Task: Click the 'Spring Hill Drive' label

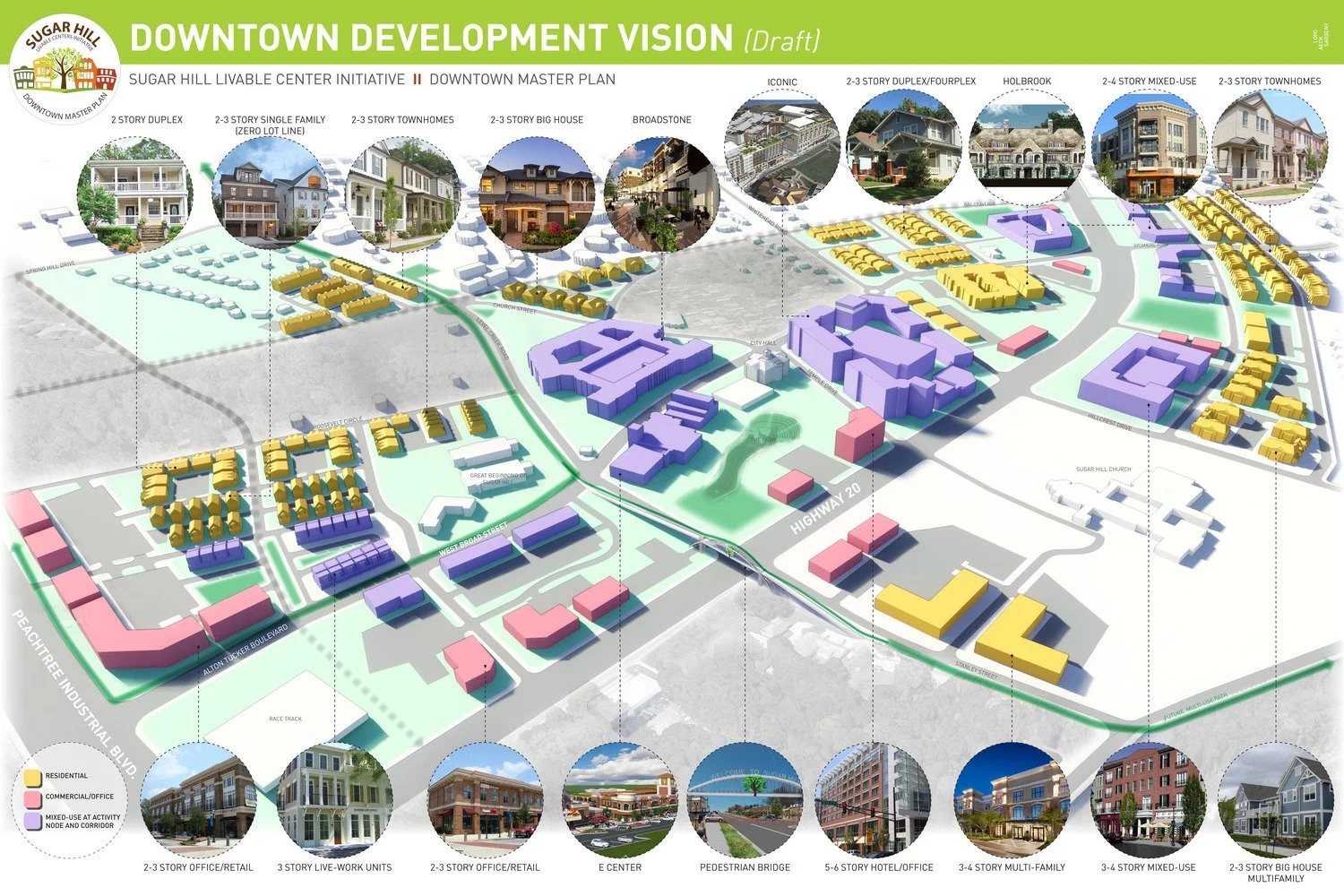Action: (50, 267)
